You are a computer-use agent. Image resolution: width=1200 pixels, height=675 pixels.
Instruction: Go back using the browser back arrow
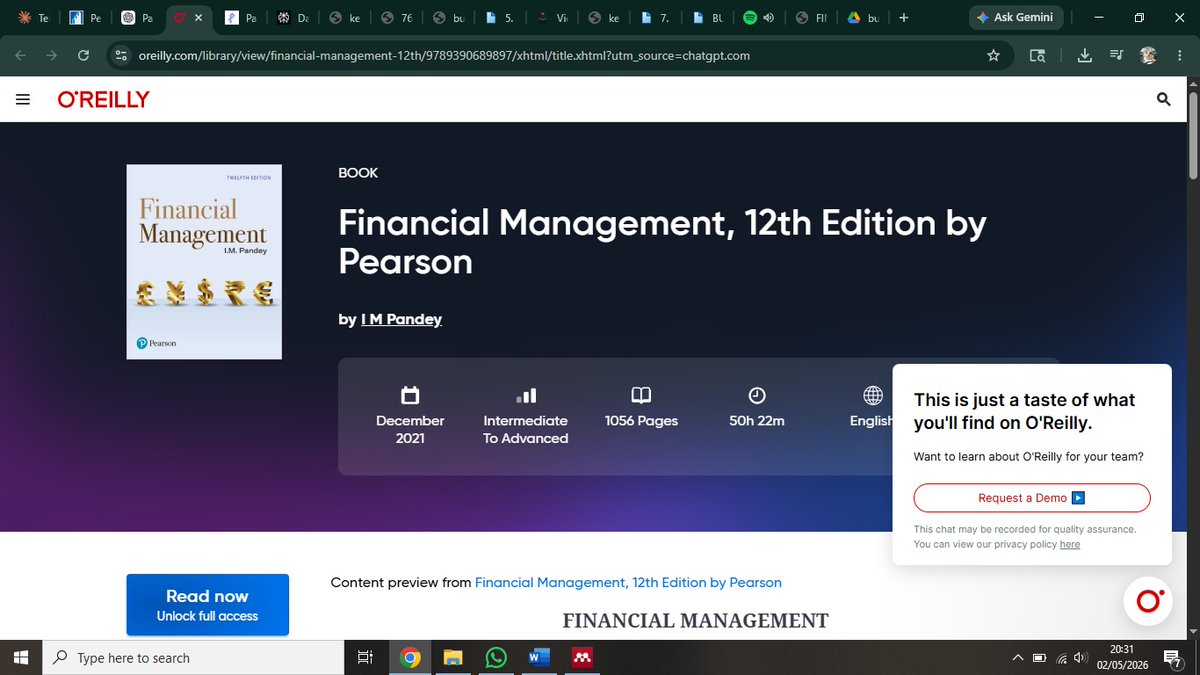22,56
